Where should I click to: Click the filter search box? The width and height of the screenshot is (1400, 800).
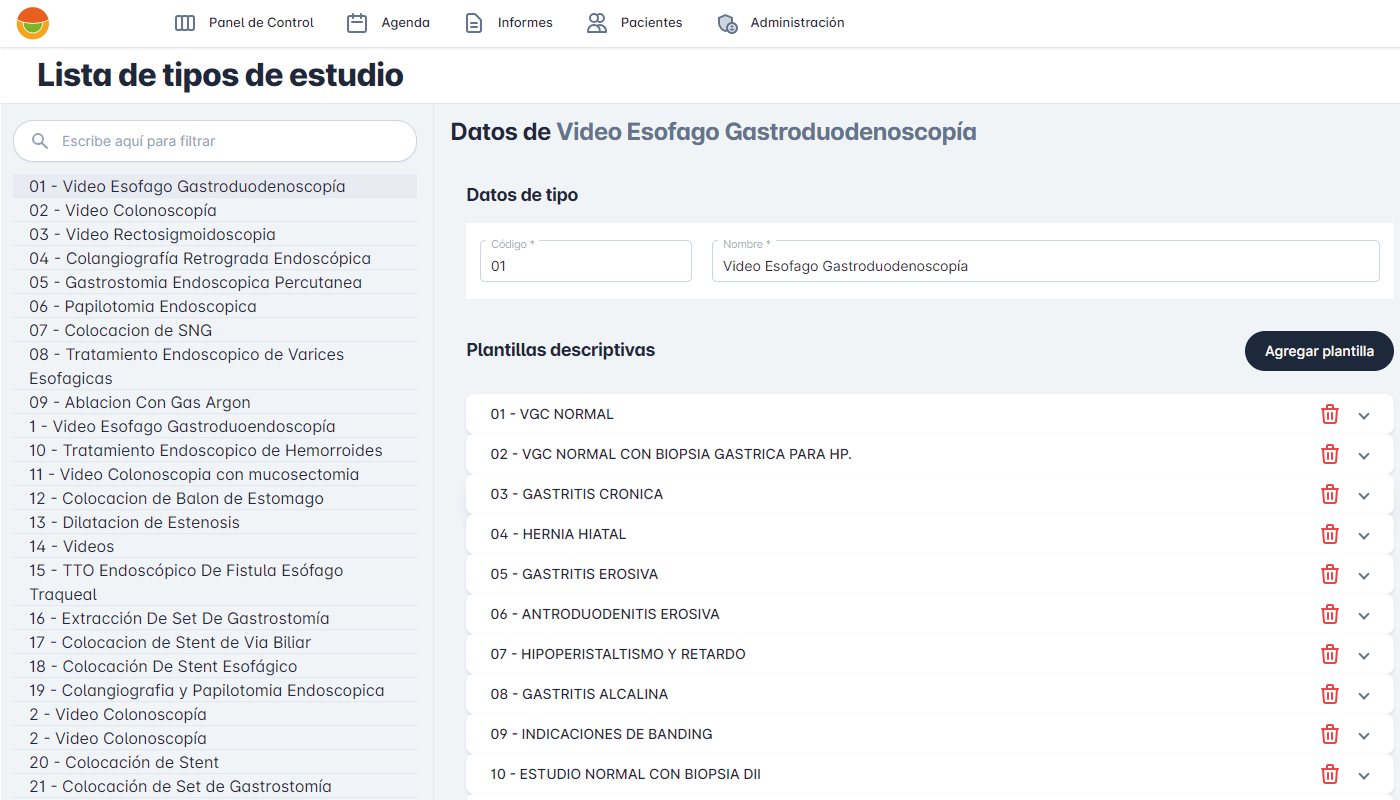(215, 141)
